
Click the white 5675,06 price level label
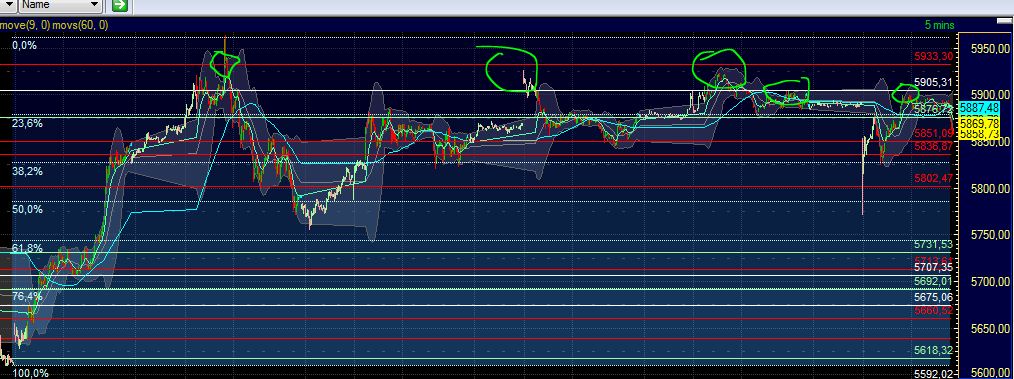click(x=933, y=298)
